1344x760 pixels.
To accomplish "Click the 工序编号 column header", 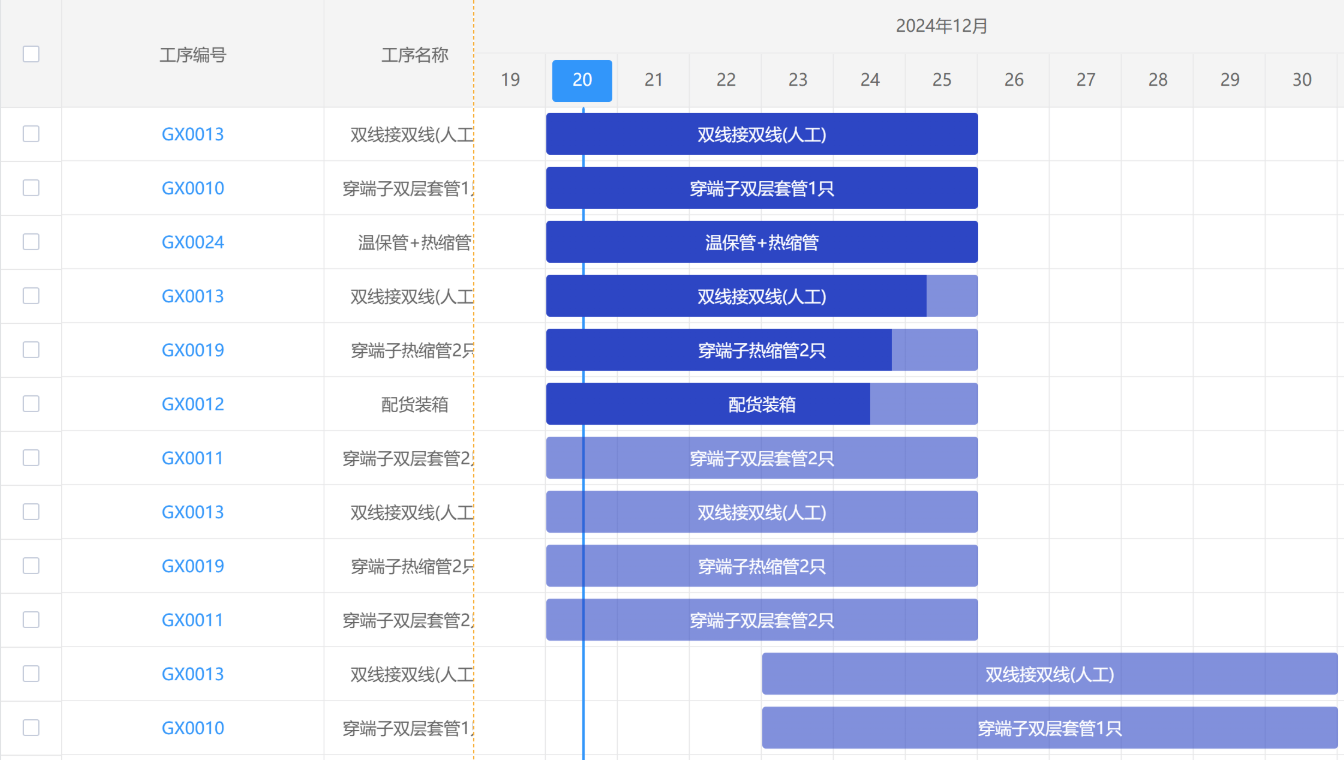I will (192, 55).
